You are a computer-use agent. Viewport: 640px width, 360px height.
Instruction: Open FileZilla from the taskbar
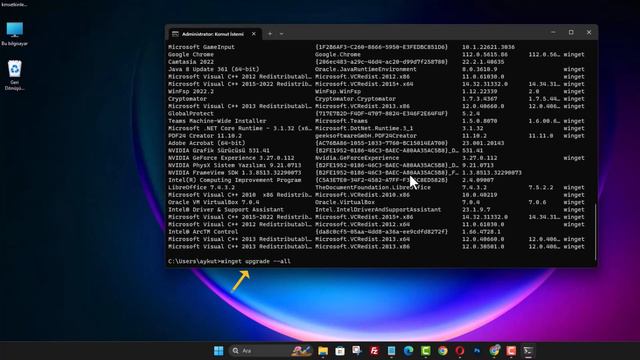point(374,351)
